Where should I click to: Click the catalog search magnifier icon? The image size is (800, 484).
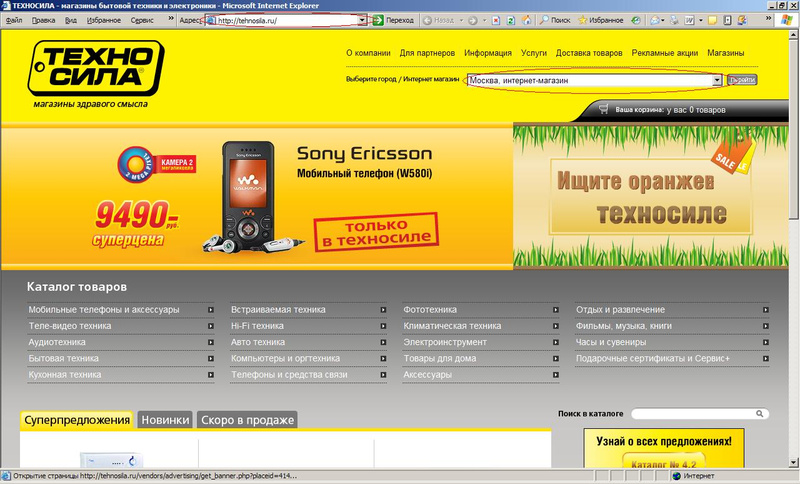point(760,414)
